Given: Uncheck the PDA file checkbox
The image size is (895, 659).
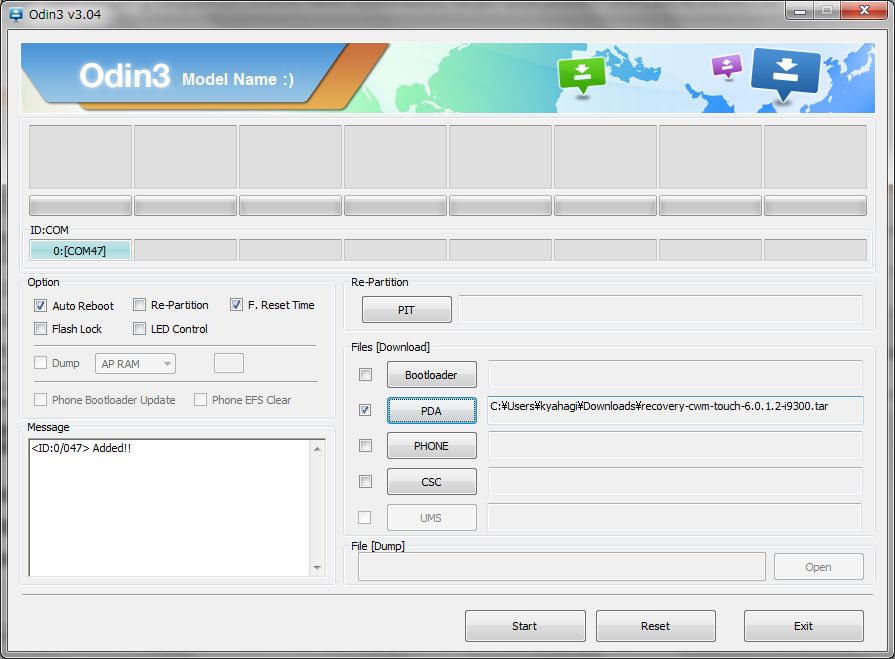Looking at the screenshot, I should coord(365,410).
